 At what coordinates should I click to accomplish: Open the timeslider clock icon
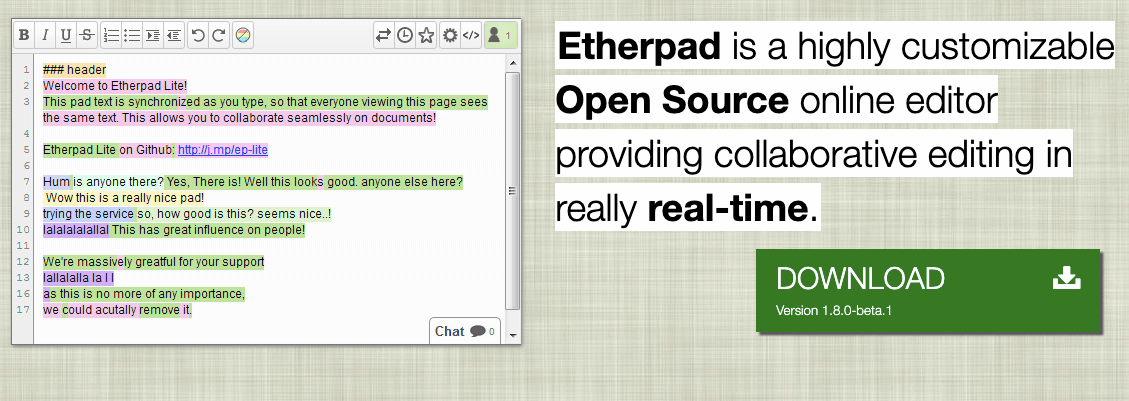pos(405,35)
